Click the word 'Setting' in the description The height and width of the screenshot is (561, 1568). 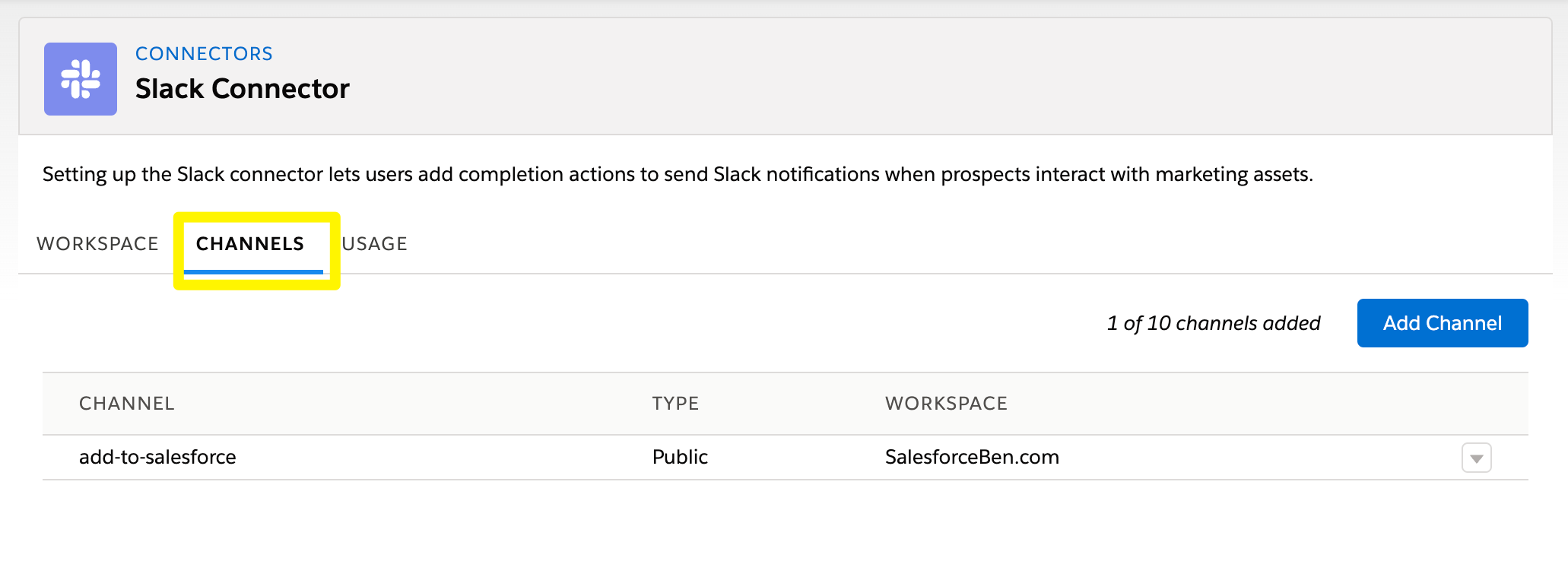(75, 175)
